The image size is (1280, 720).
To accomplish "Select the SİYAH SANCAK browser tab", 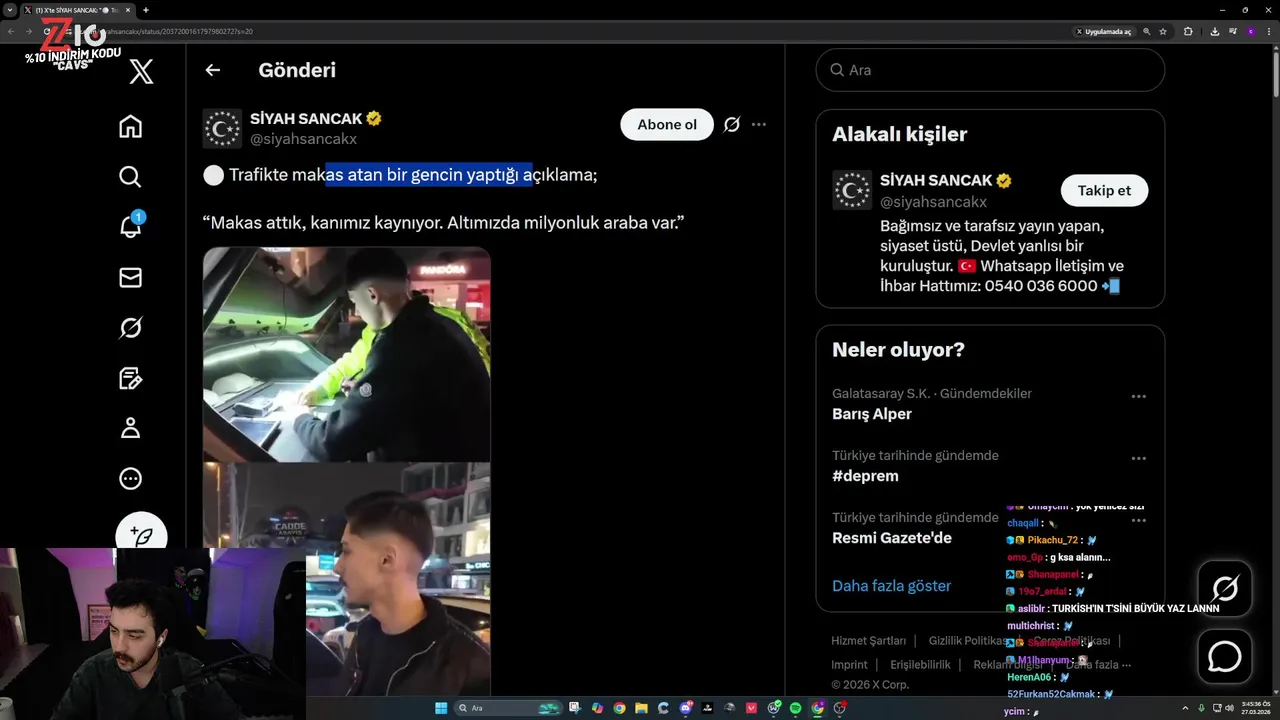I will tap(76, 10).
